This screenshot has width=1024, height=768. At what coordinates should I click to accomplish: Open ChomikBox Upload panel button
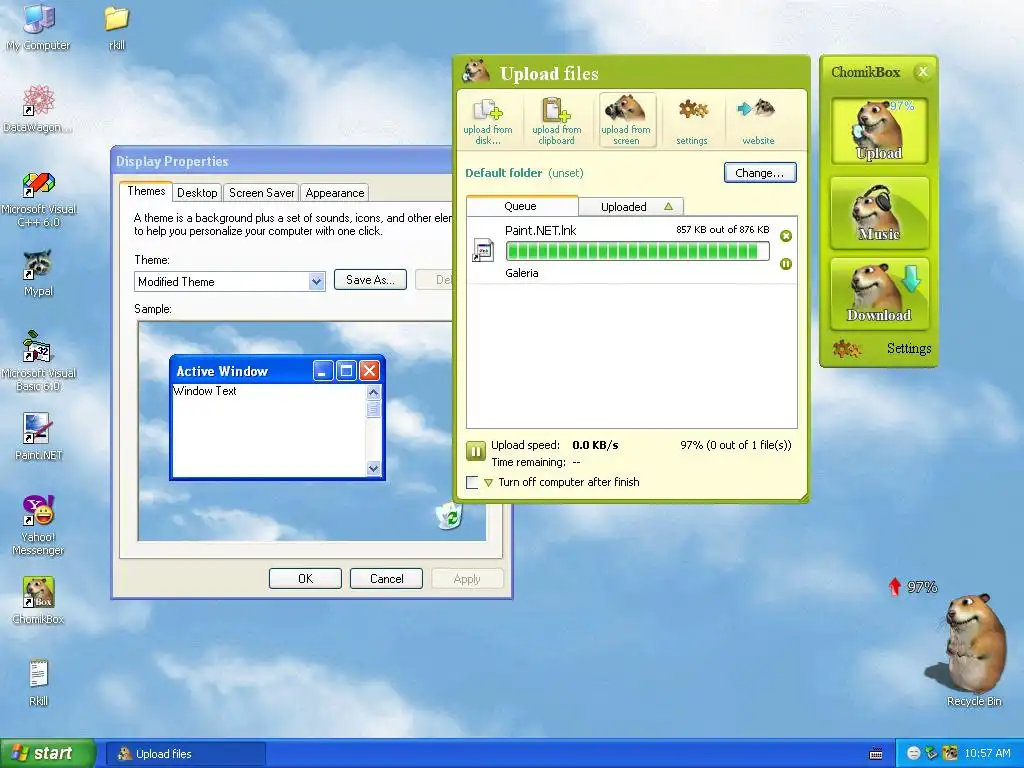pos(879,131)
